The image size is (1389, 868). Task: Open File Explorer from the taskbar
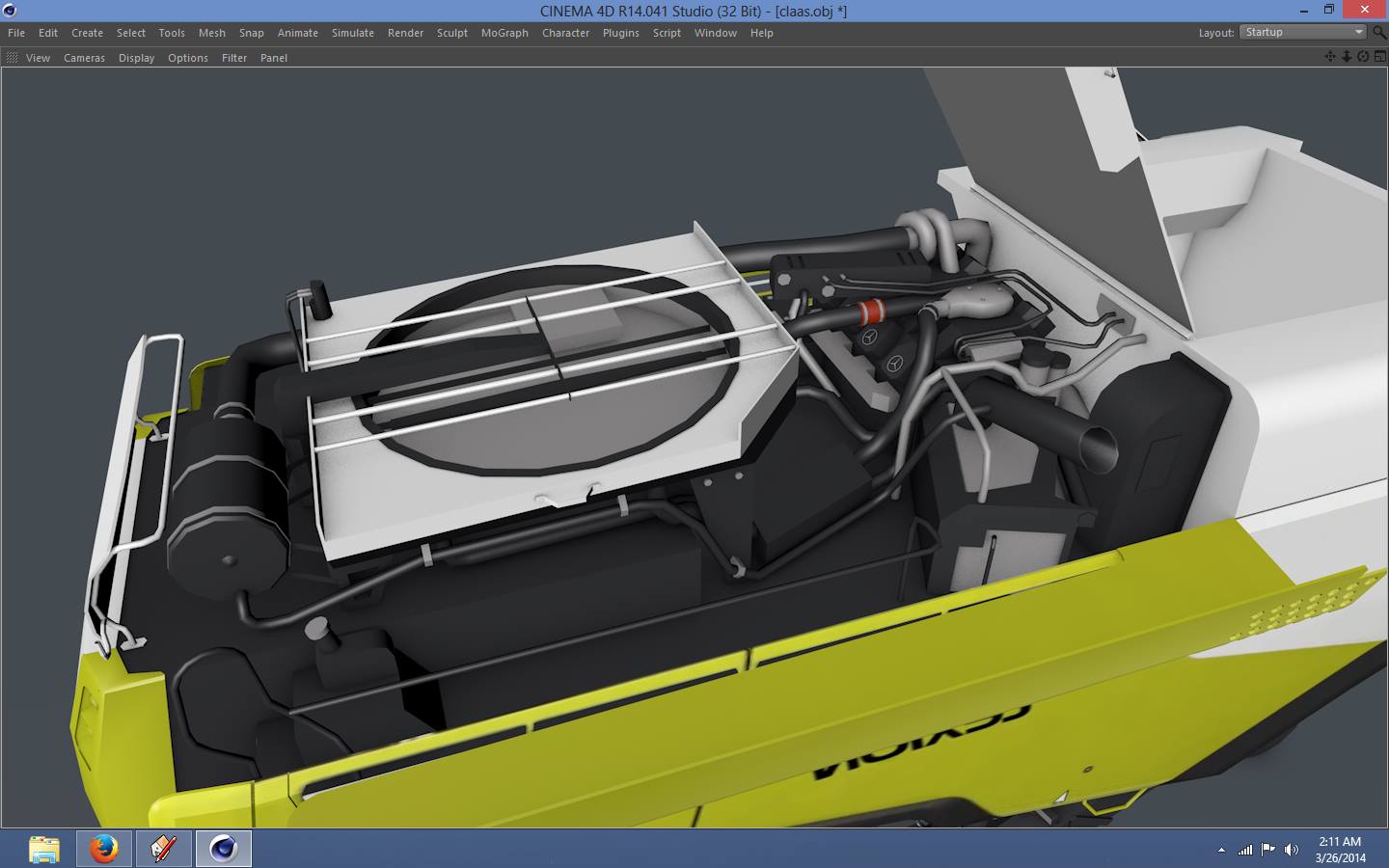pyautogui.click(x=44, y=849)
